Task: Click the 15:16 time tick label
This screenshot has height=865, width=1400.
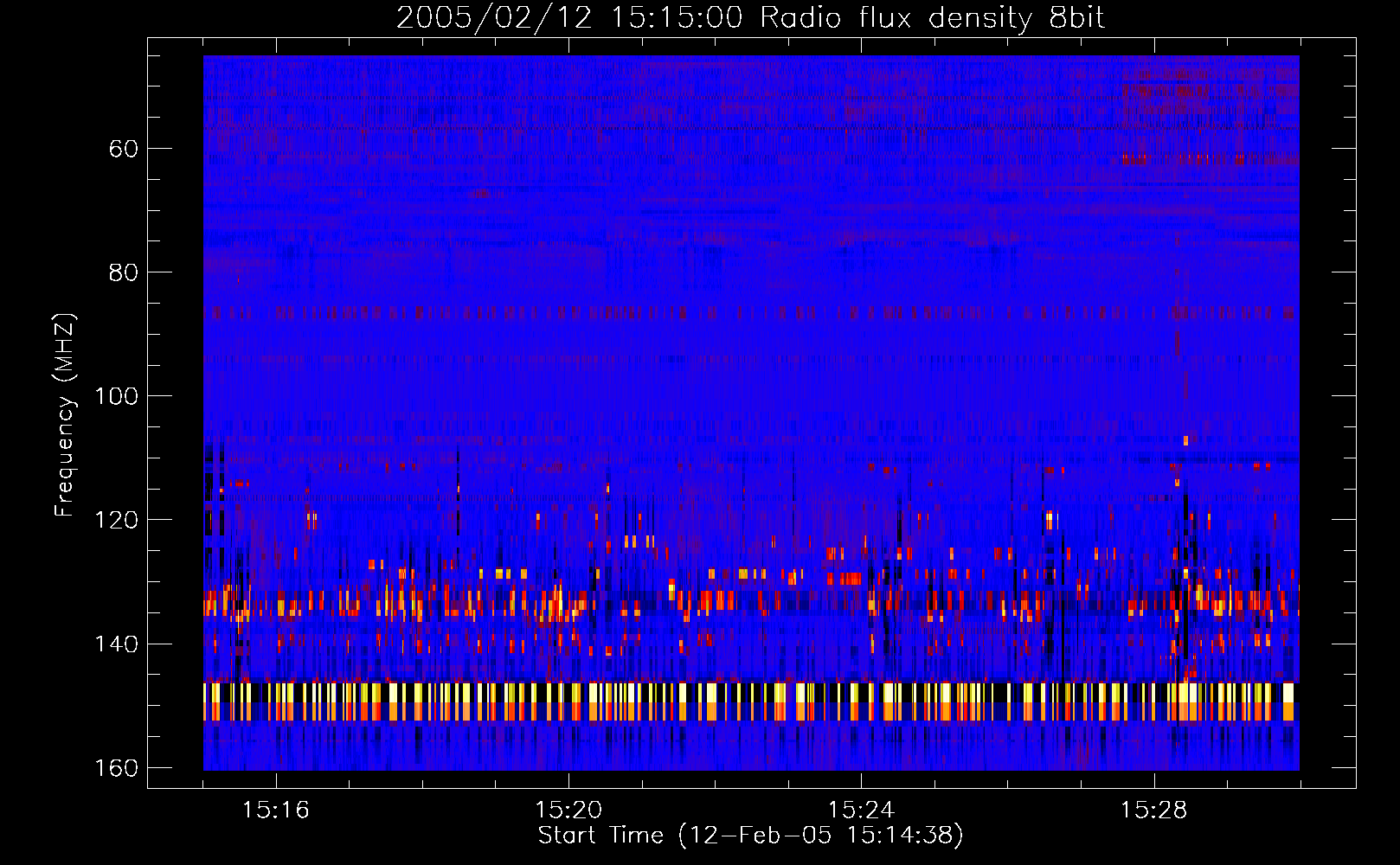Action: tap(276, 811)
